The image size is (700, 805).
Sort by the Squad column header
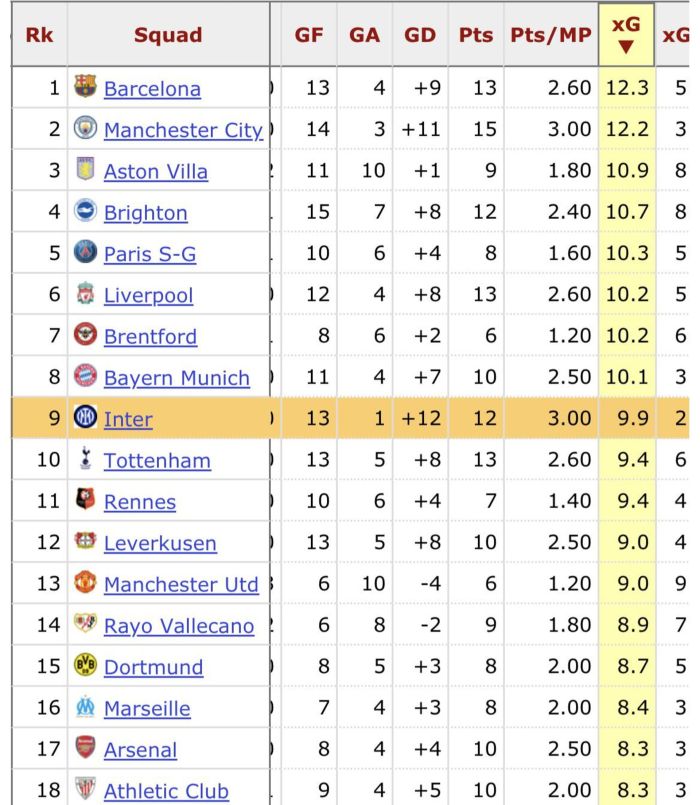168,35
